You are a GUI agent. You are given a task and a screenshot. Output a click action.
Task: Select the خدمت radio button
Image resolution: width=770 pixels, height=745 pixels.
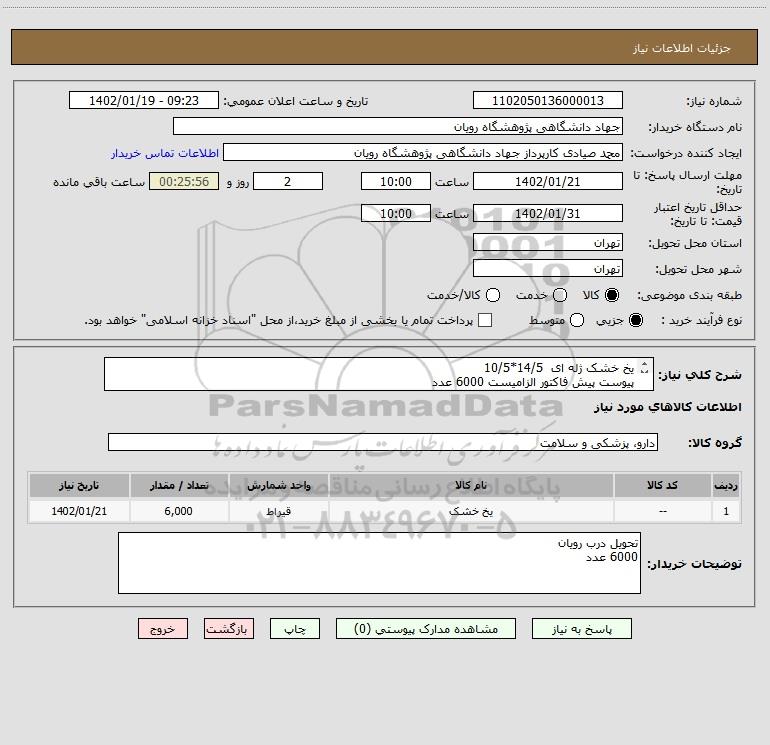coord(560,295)
